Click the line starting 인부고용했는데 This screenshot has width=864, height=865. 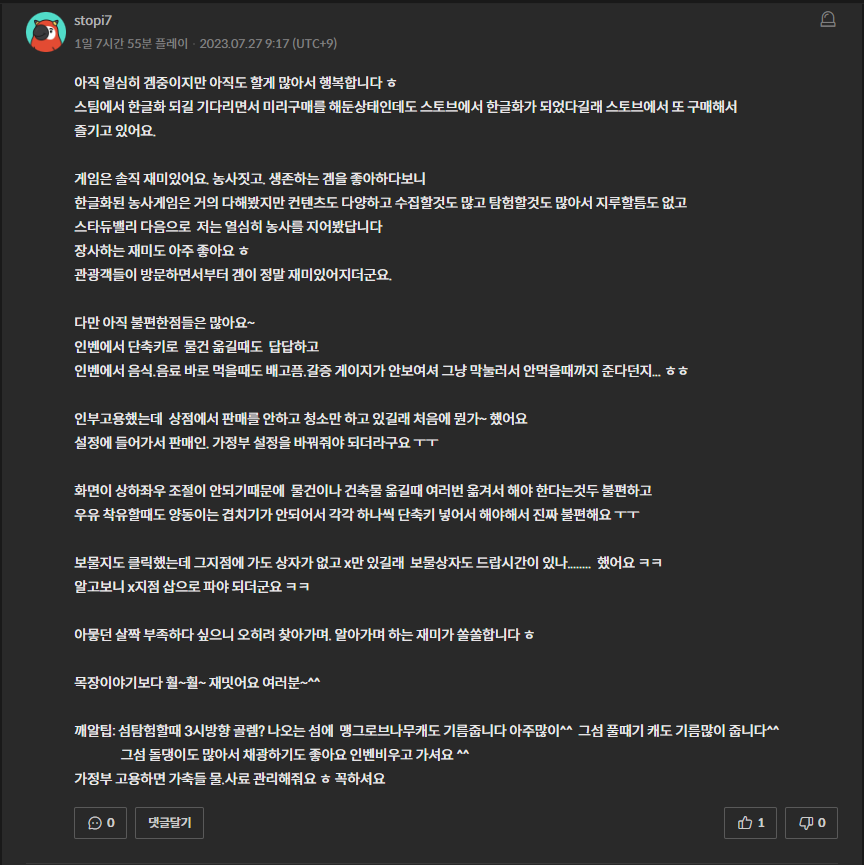click(301, 419)
